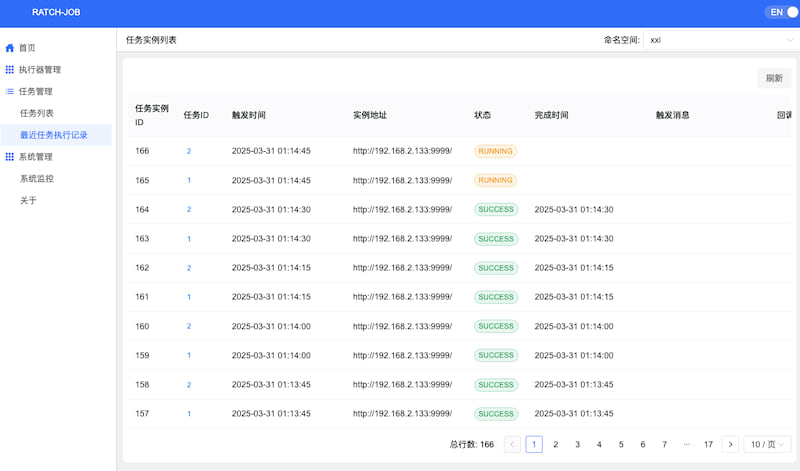Image resolution: width=800 pixels, height=471 pixels.
Task: Open task ID link 1 in row 161
Action: pos(189,297)
